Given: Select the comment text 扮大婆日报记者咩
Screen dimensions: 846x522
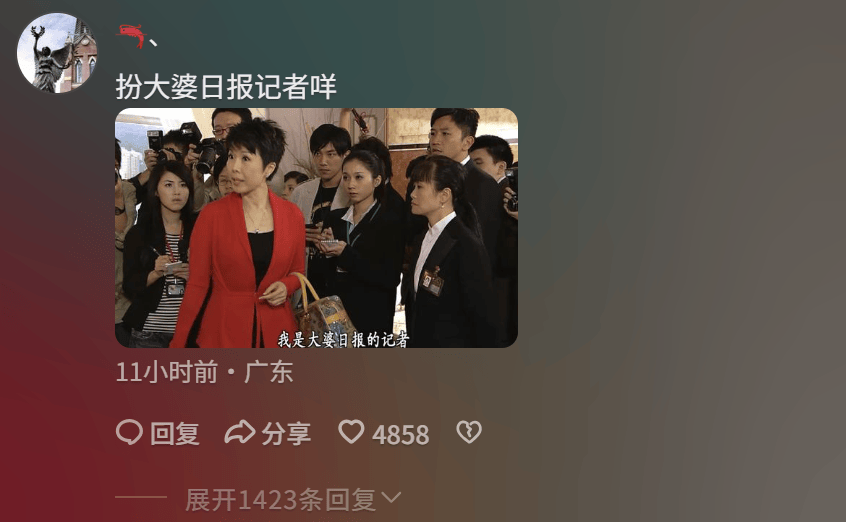Looking at the screenshot, I should [226, 86].
